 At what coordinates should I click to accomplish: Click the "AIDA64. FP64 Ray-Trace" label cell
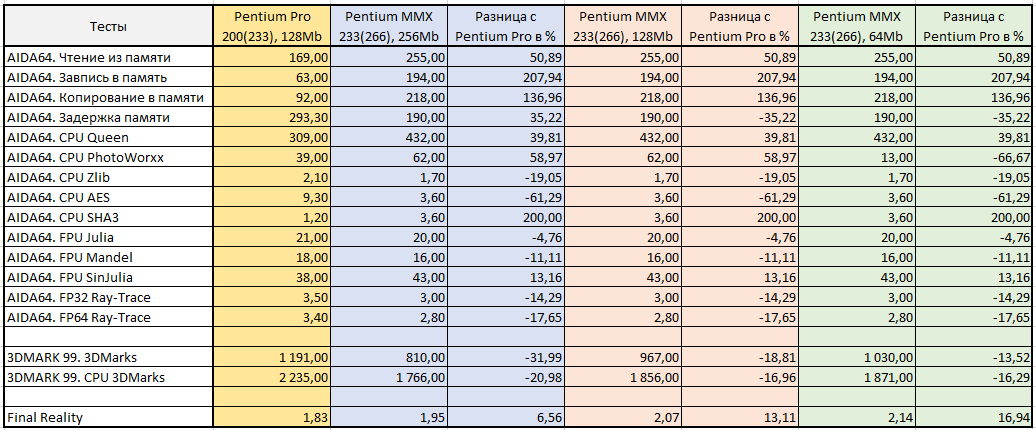click(x=107, y=318)
